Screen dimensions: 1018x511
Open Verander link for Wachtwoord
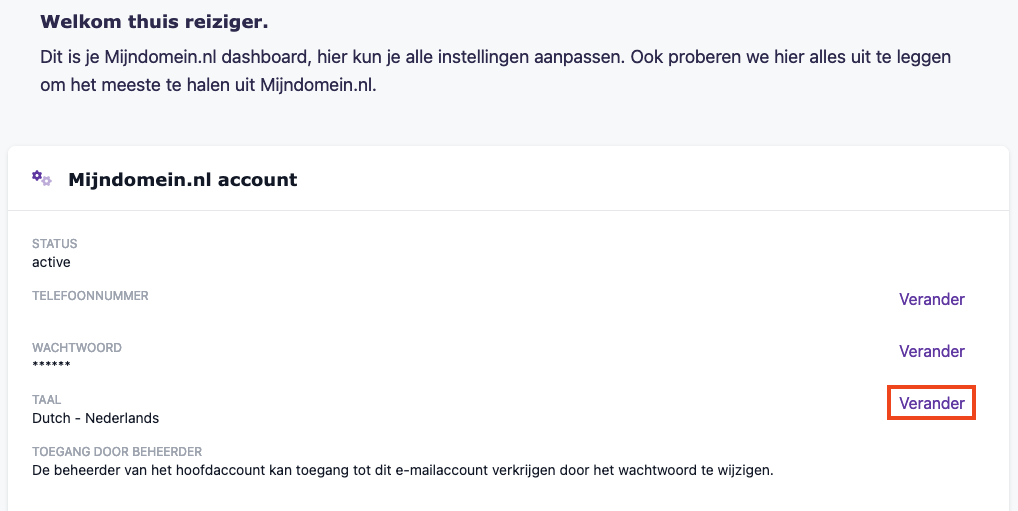coord(931,351)
